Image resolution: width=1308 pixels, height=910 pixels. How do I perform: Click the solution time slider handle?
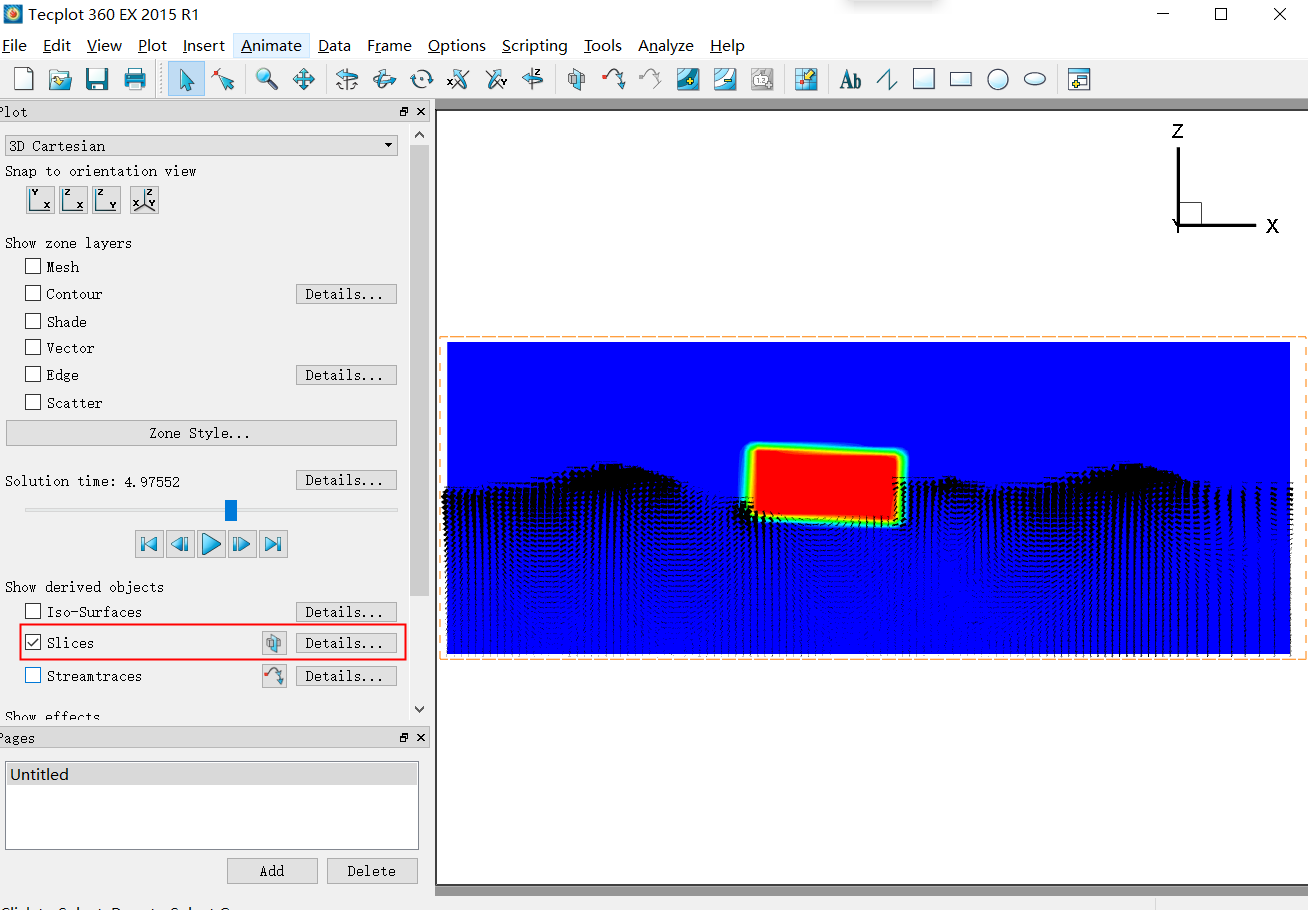tap(231, 510)
